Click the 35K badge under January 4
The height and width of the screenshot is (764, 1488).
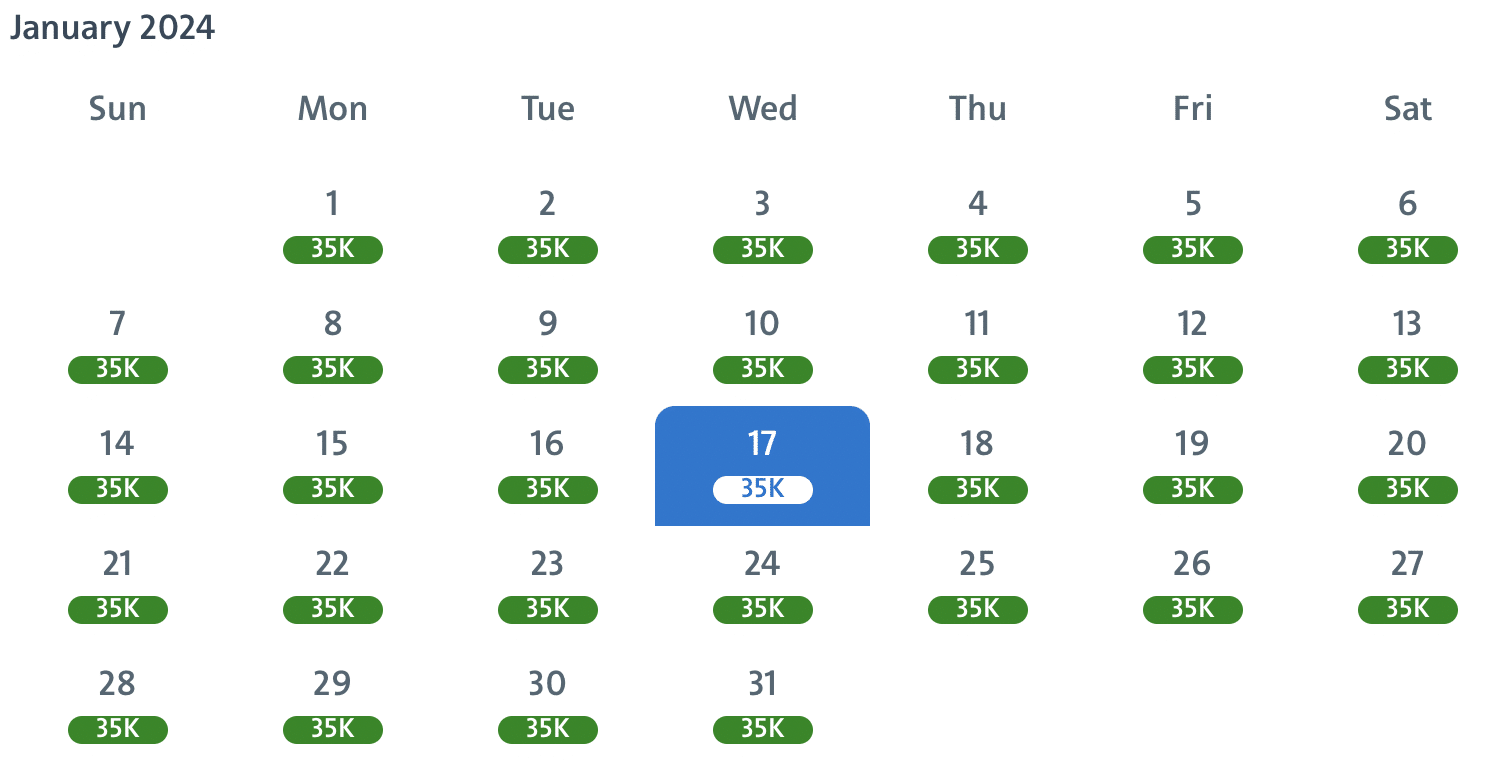tap(977, 249)
